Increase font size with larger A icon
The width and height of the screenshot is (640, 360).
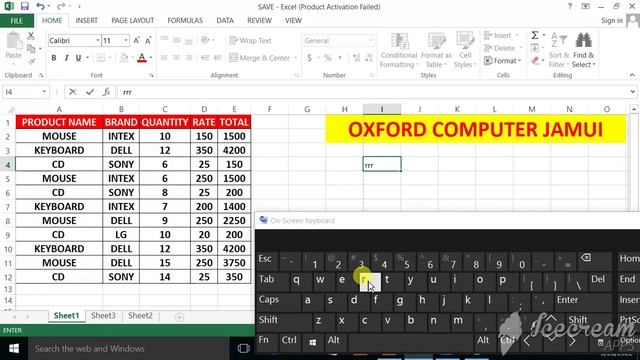click(x=136, y=40)
